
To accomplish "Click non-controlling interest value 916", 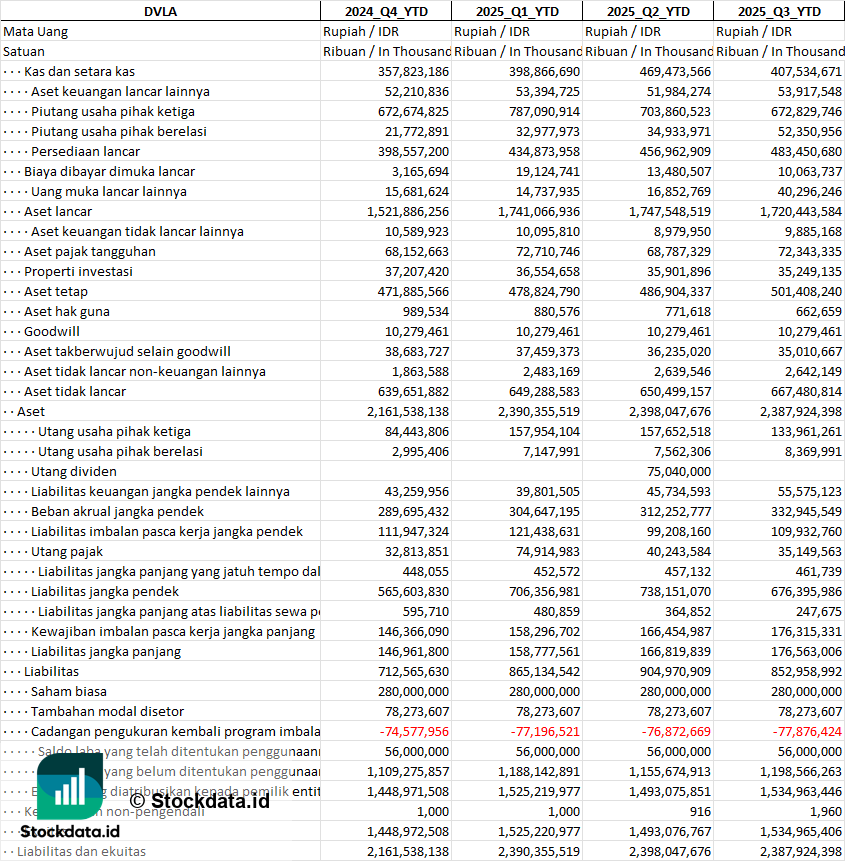I will click(x=700, y=812).
